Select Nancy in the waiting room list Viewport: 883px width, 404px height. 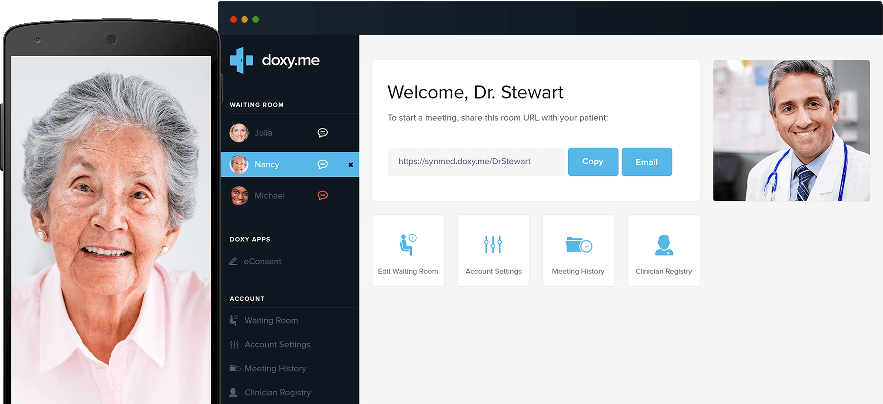[x=289, y=165]
